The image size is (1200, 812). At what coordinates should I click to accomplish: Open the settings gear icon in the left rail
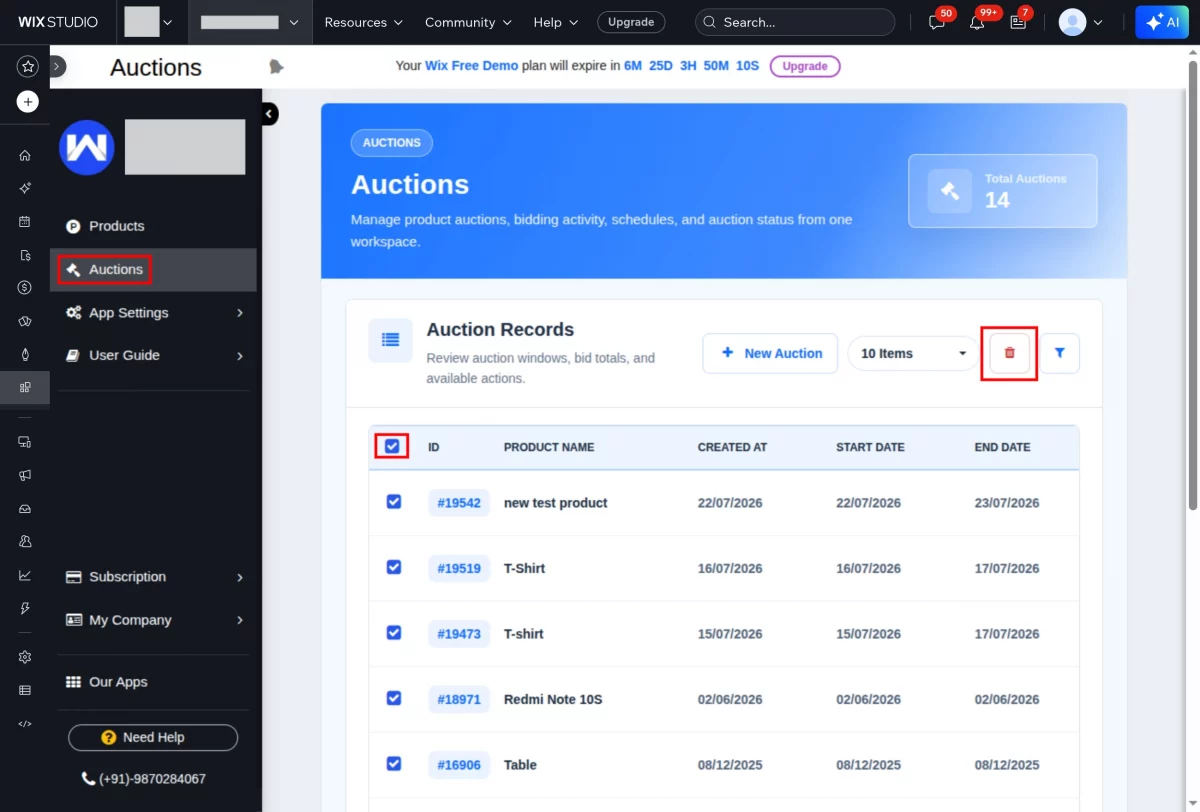click(x=25, y=657)
